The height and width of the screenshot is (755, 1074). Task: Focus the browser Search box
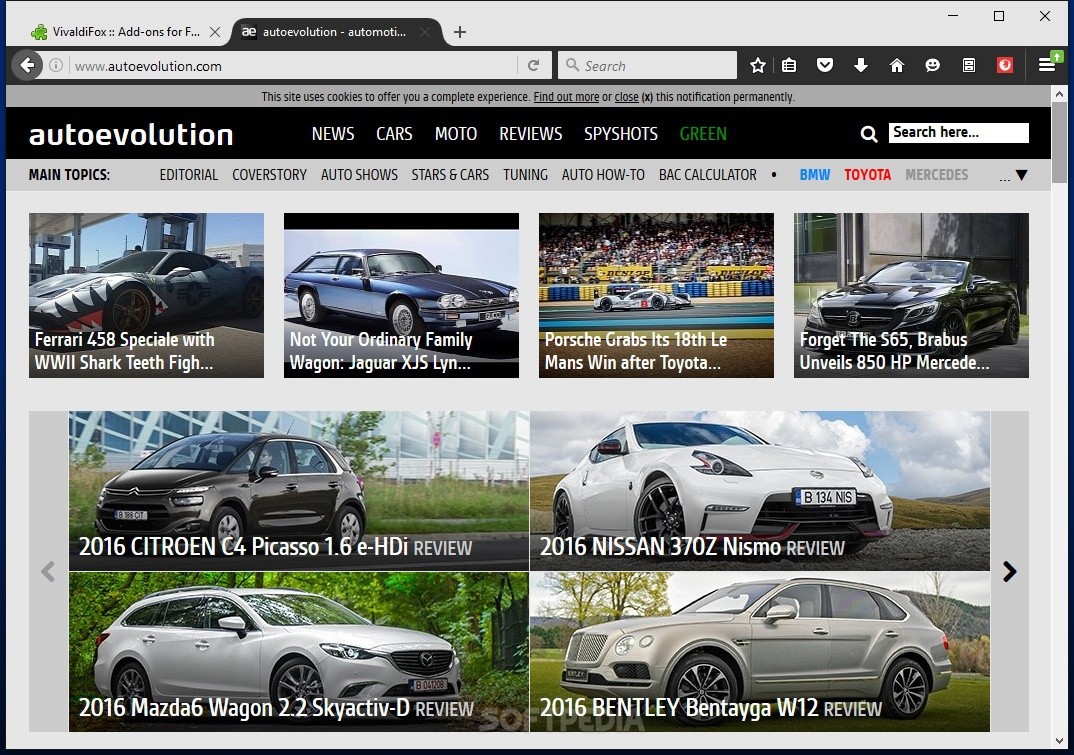(x=647, y=66)
